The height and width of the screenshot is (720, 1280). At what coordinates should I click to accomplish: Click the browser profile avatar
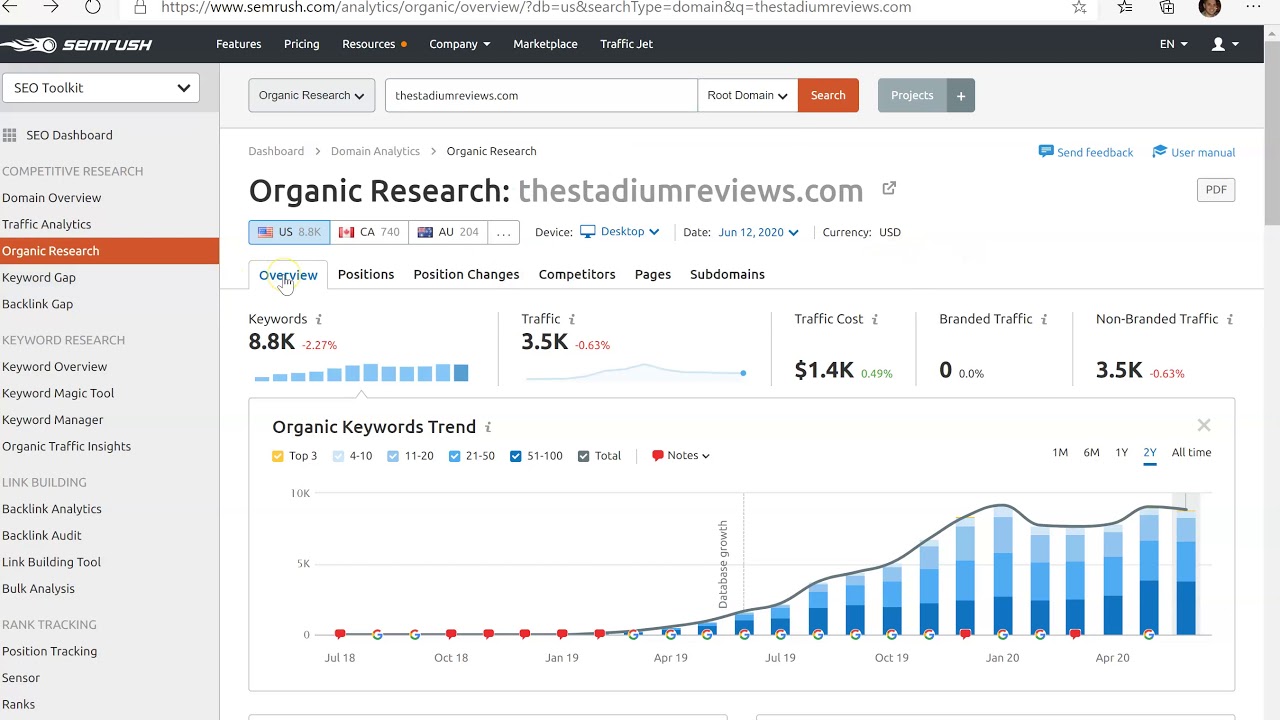(x=1209, y=8)
